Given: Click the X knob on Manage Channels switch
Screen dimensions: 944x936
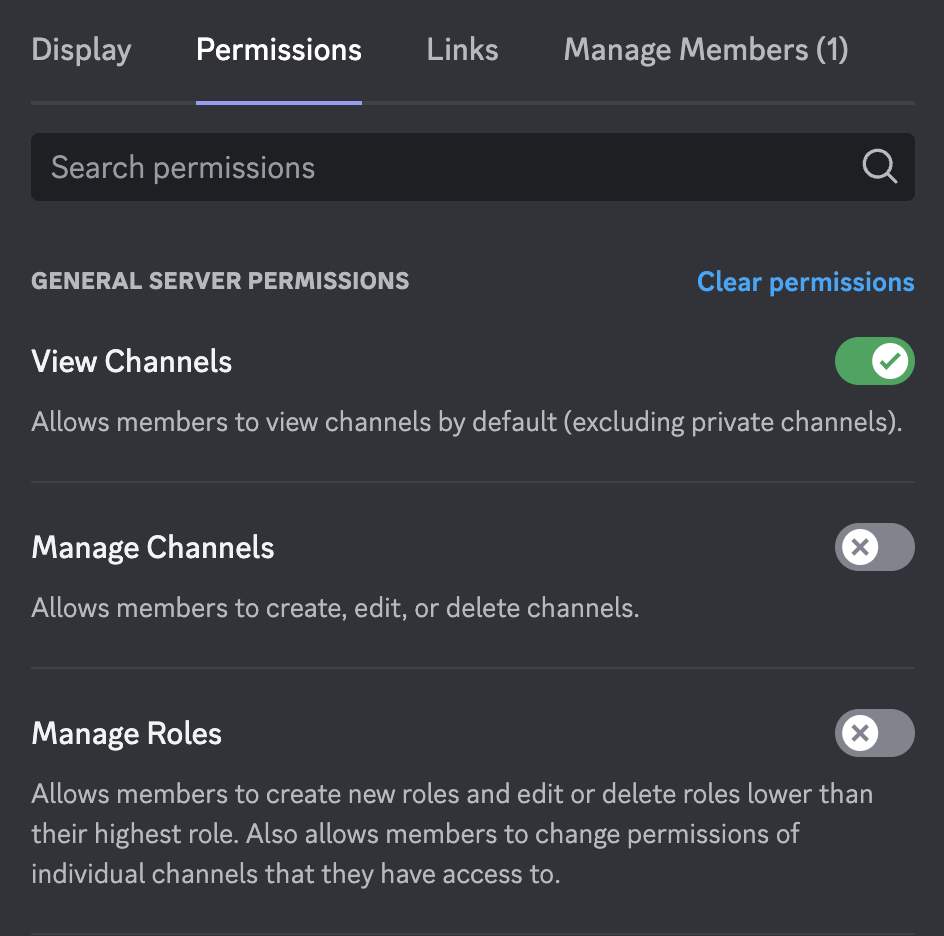Looking at the screenshot, I should pyautogui.click(x=860, y=547).
